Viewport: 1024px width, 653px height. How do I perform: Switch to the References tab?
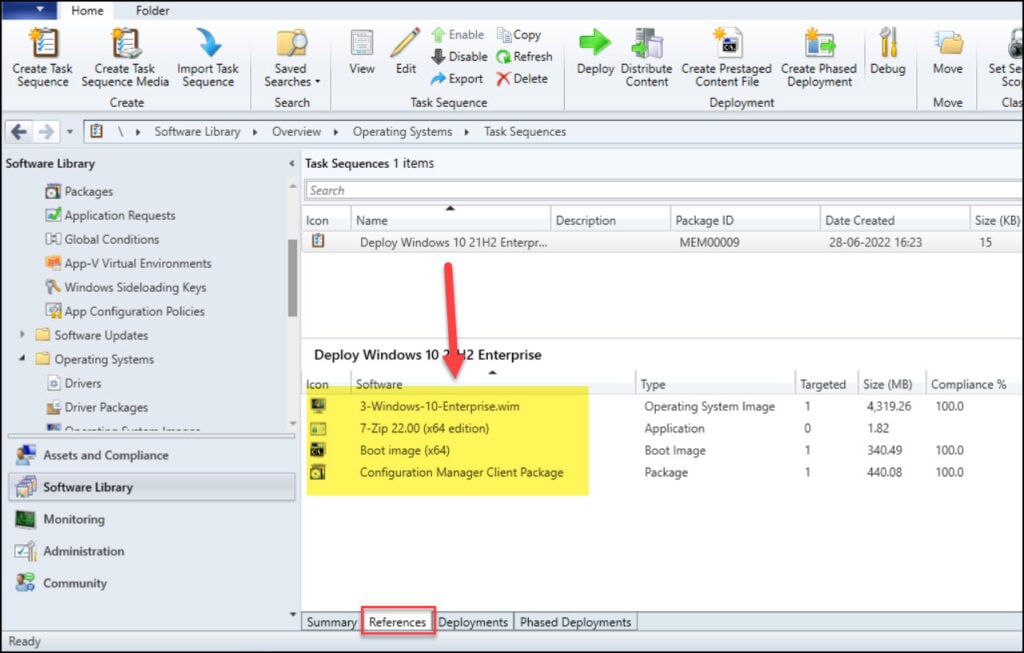tap(397, 622)
